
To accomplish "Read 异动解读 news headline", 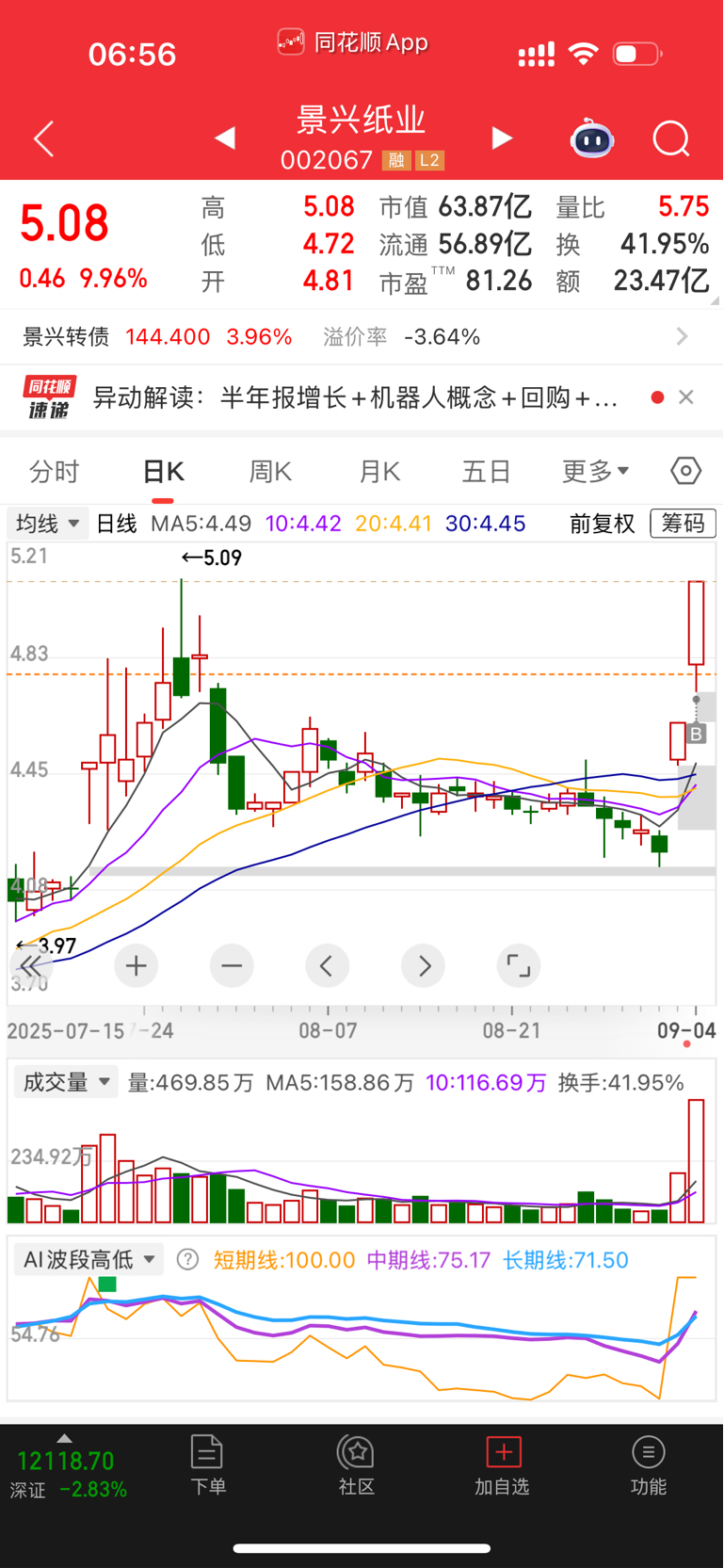I will coord(355,397).
